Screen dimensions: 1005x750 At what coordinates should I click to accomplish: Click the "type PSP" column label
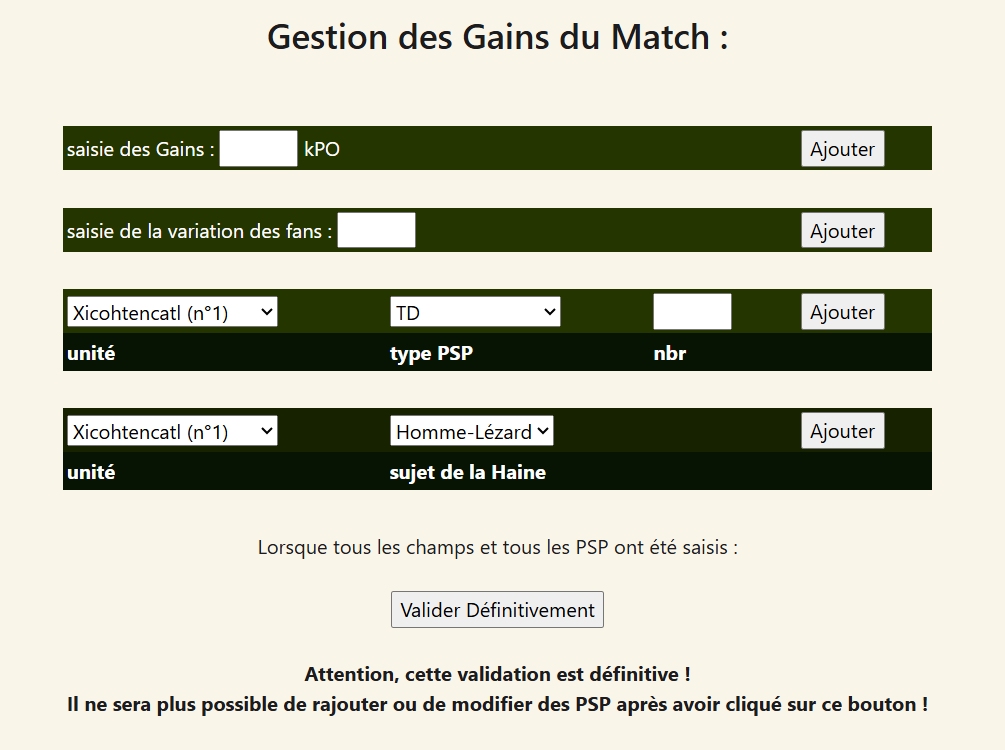tap(431, 353)
